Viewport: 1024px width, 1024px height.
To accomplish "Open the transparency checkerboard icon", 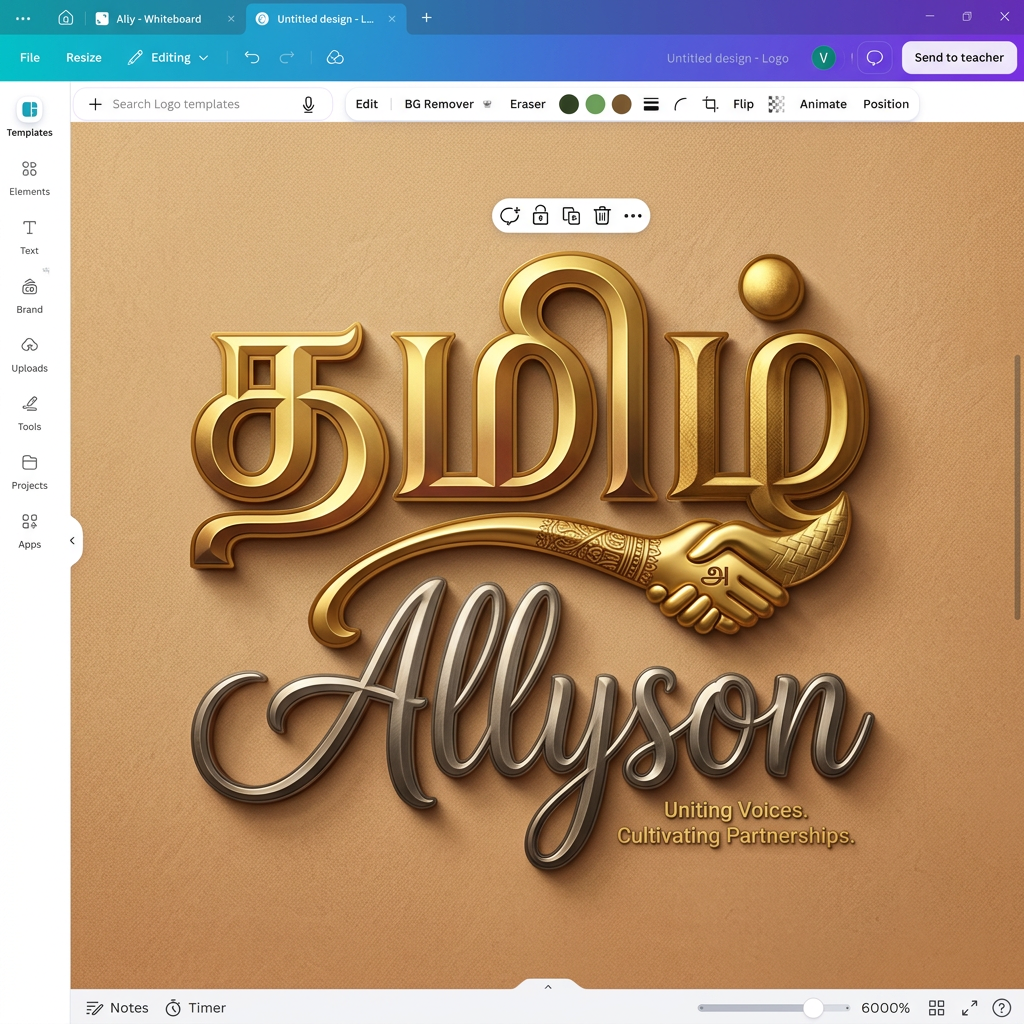I will [x=776, y=104].
